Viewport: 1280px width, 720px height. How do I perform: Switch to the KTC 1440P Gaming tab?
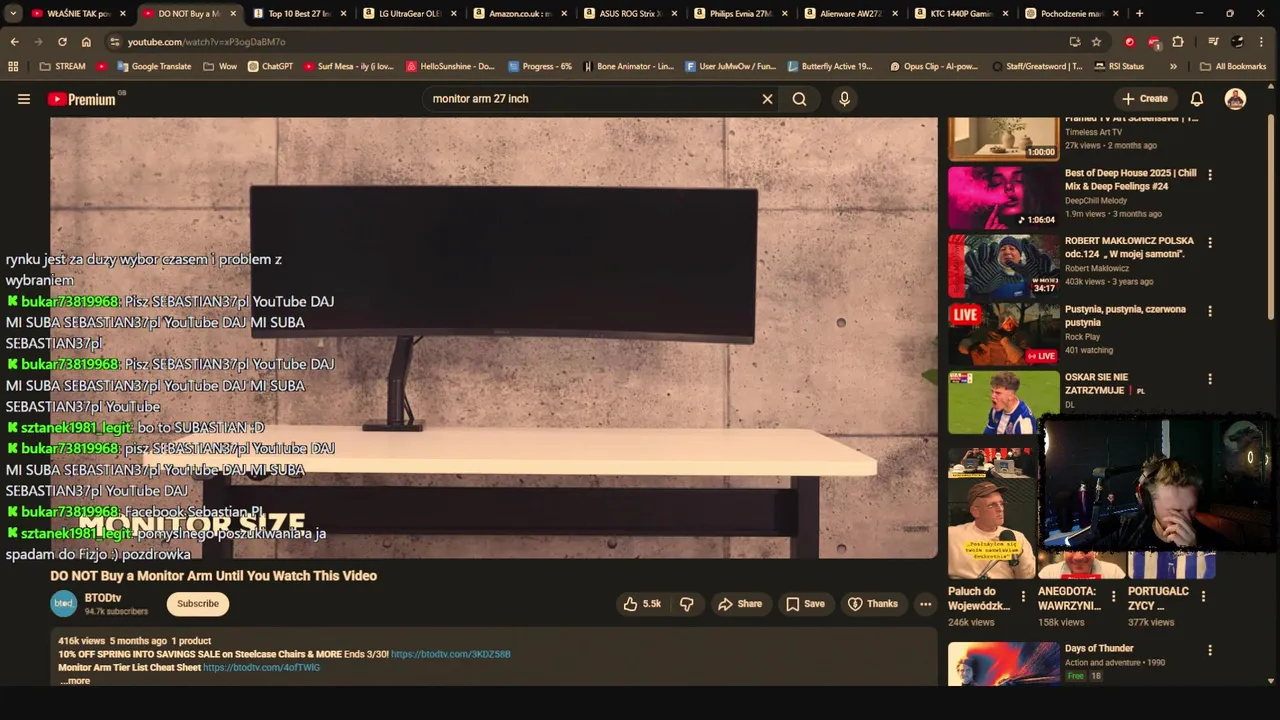[x=959, y=14]
